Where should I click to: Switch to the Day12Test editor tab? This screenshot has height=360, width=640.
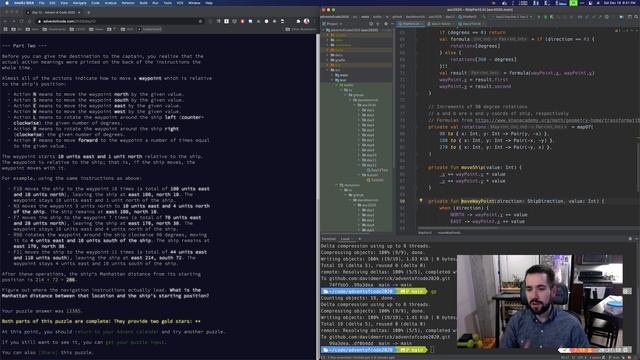point(472,24)
